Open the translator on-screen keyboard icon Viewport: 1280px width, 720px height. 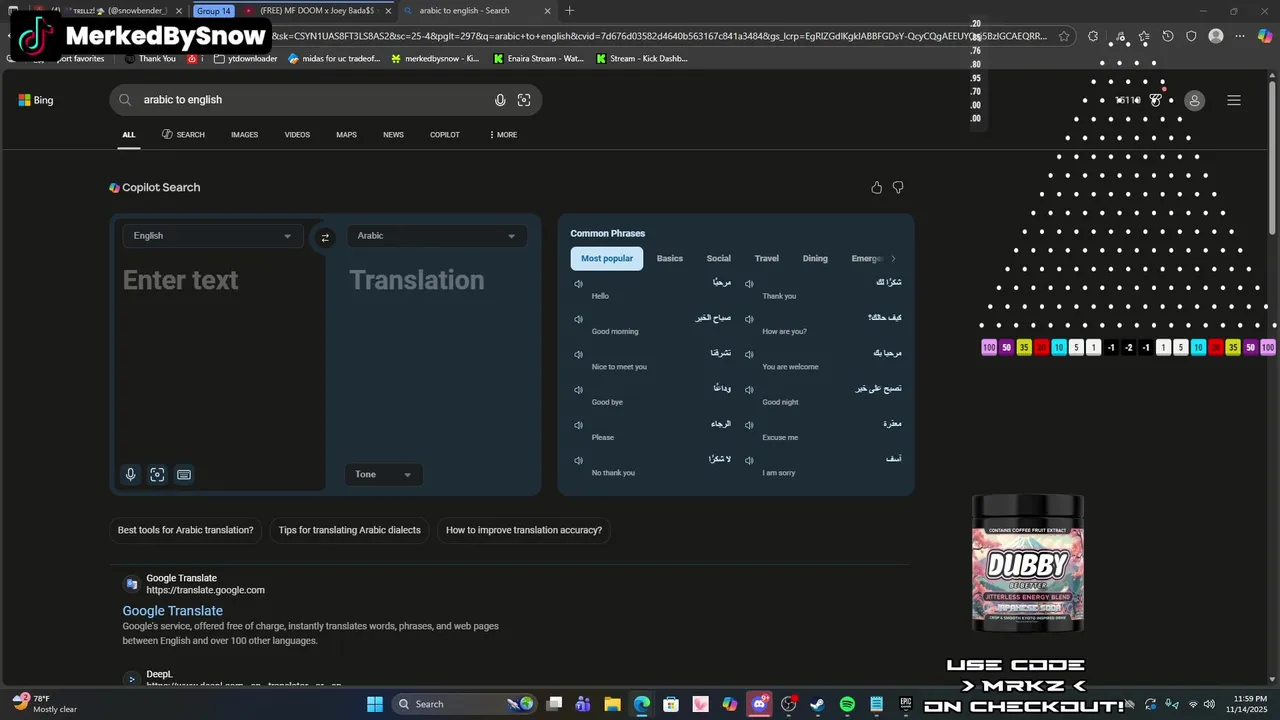[184, 475]
